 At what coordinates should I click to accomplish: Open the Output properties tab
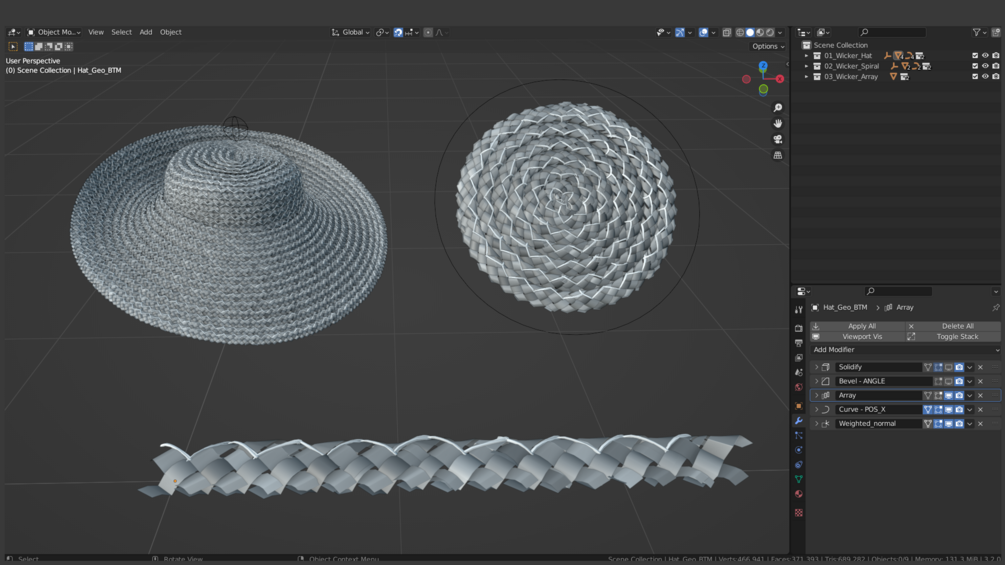(x=799, y=343)
